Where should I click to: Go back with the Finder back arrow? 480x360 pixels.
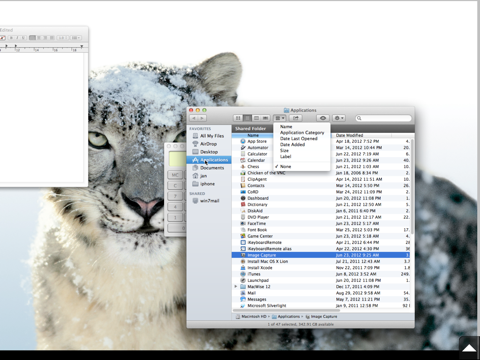194,118
